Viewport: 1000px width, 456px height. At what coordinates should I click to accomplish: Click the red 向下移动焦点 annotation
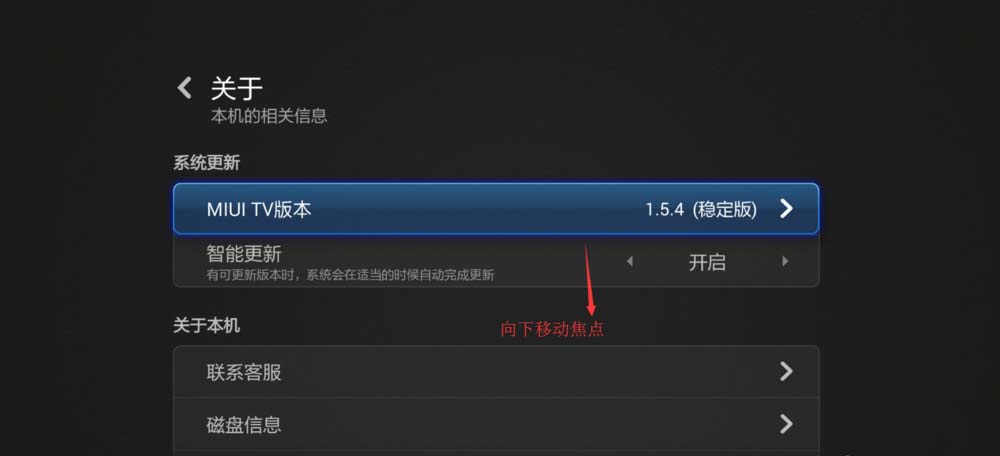click(x=552, y=329)
